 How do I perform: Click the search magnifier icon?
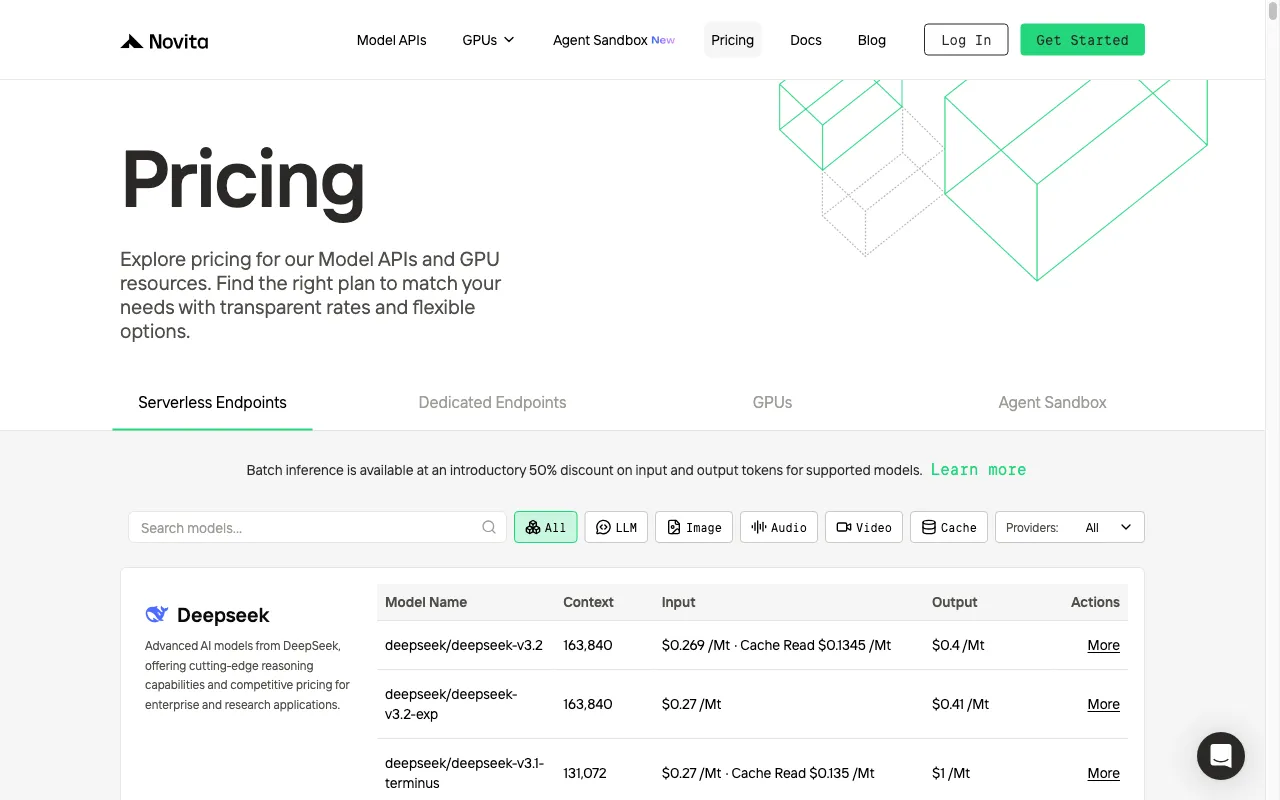point(489,527)
